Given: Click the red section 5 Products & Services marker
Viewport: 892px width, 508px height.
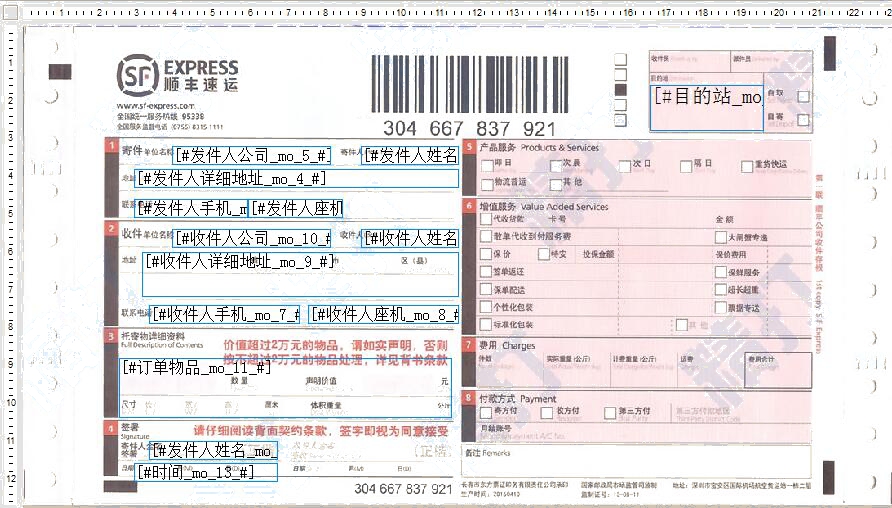Looking at the screenshot, I should (469, 147).
